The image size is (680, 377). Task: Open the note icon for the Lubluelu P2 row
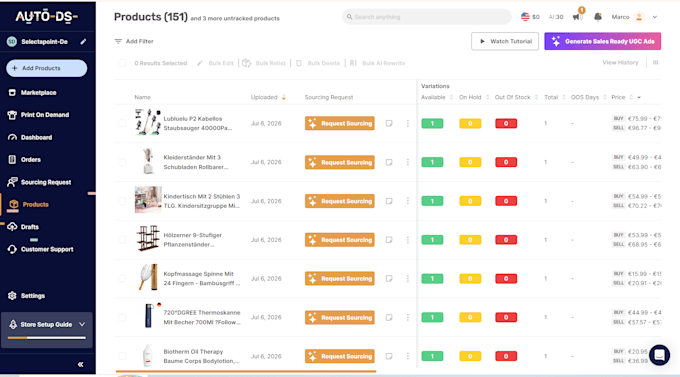(389, 123)
